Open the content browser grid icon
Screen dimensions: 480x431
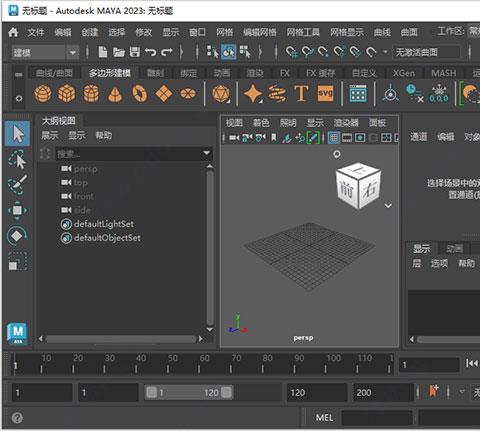tap(358, 94)
